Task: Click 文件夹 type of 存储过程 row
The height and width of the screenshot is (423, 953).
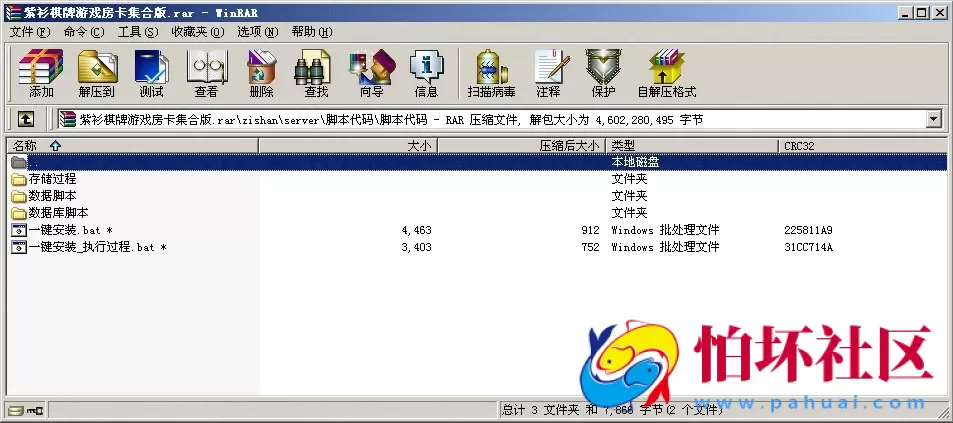Action: pyautogui.click(x=629, y=179)
